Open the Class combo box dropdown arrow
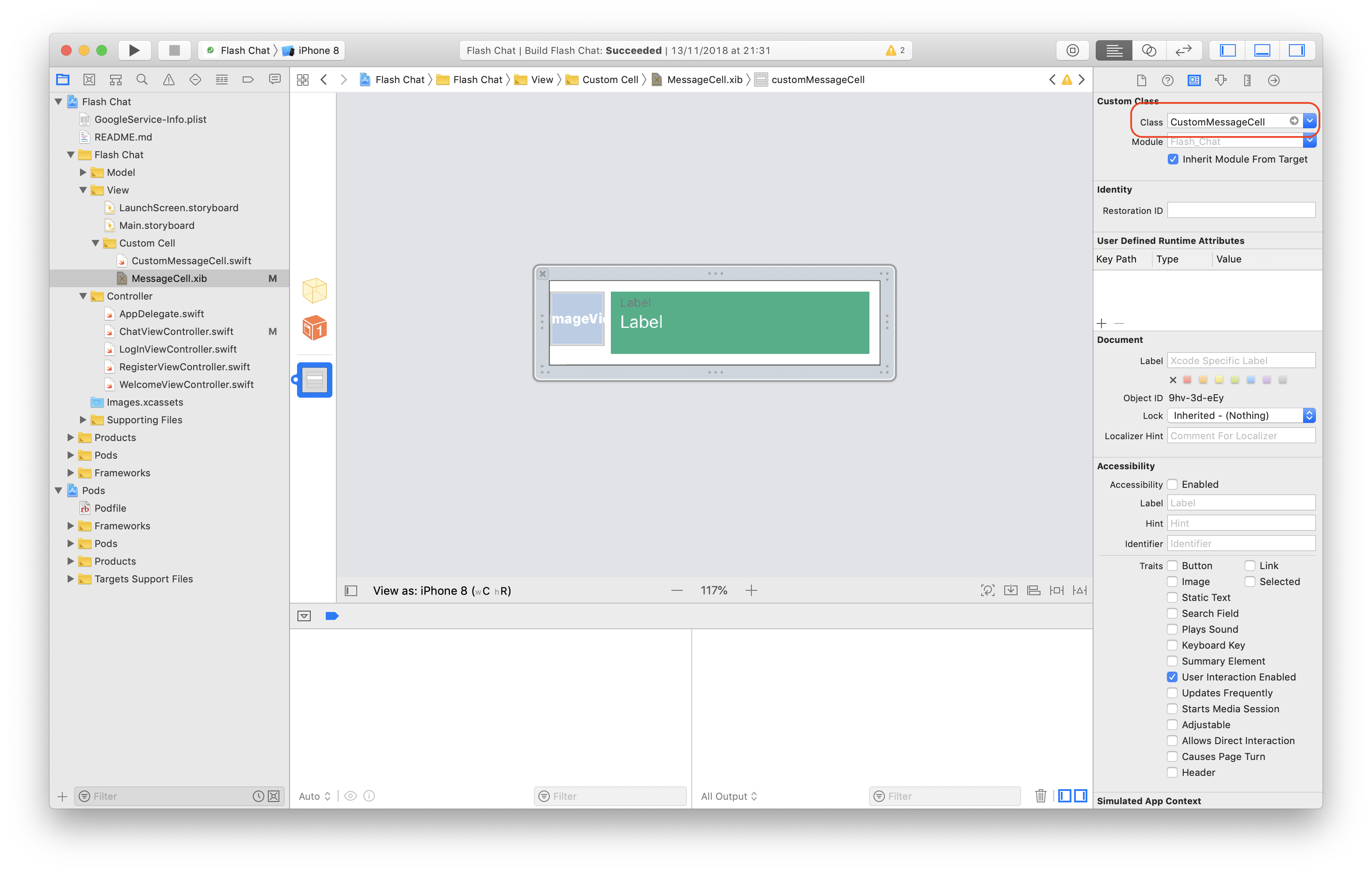The height and width of the screenshot is (874, 1372). click(x=1309, y=121)
